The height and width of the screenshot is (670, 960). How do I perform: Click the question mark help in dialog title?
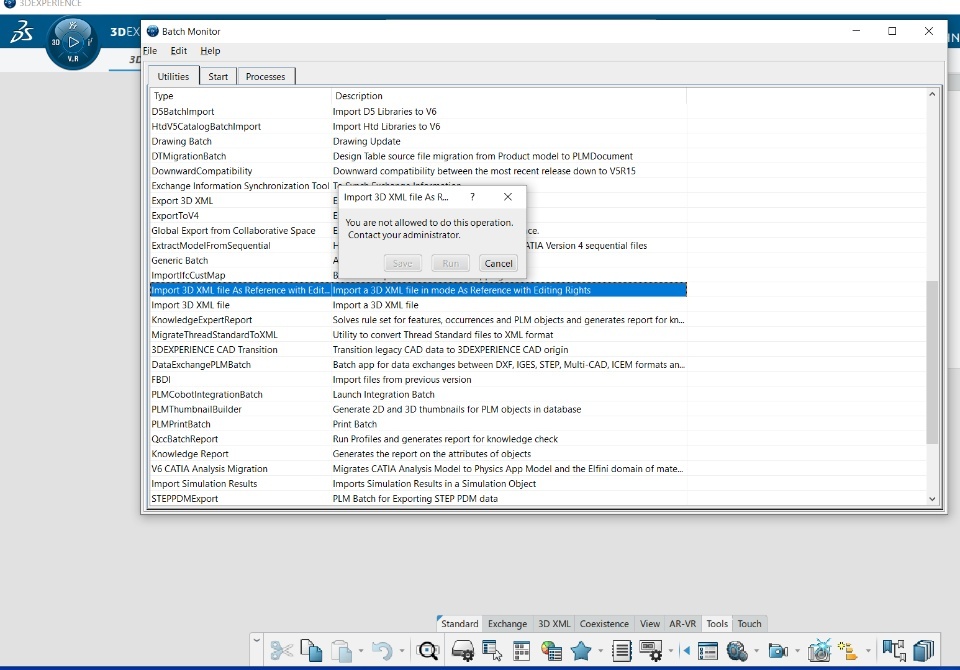click(x=472, y=197)
